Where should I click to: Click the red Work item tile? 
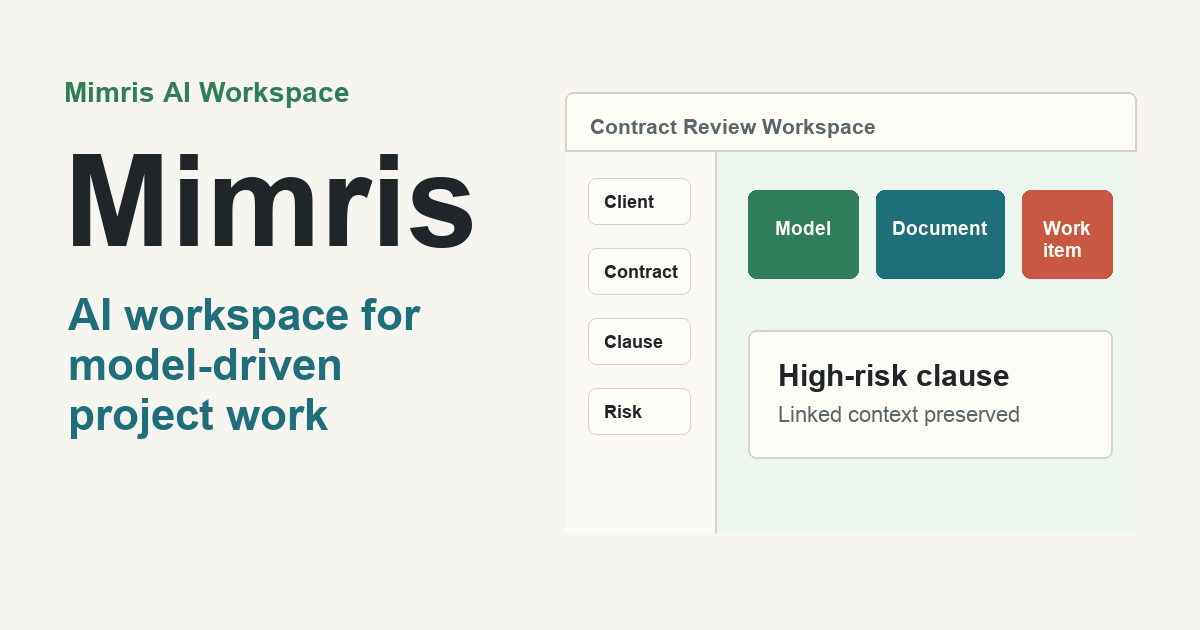[x=1067, y=234]
